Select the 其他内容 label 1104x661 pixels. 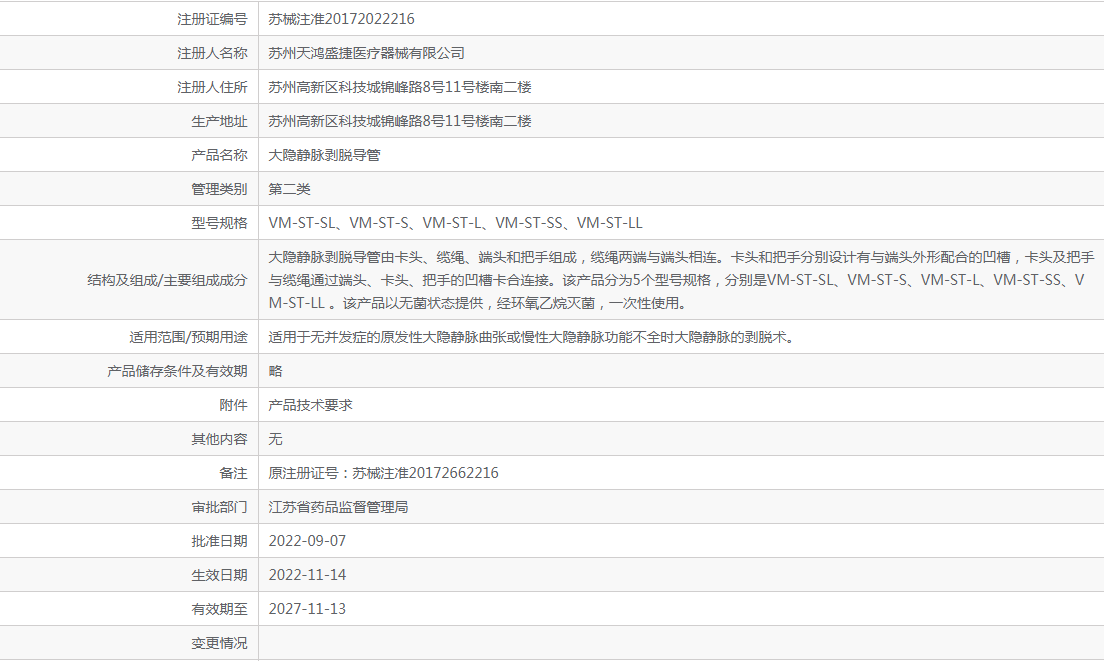click(x=219, y=439)
